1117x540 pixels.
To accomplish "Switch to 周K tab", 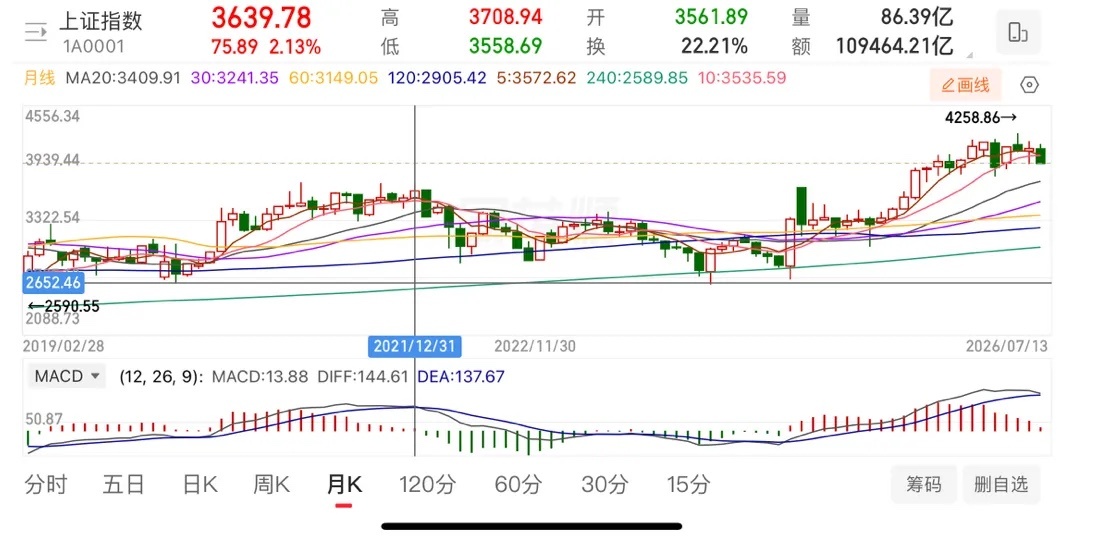I will [271, 485].
